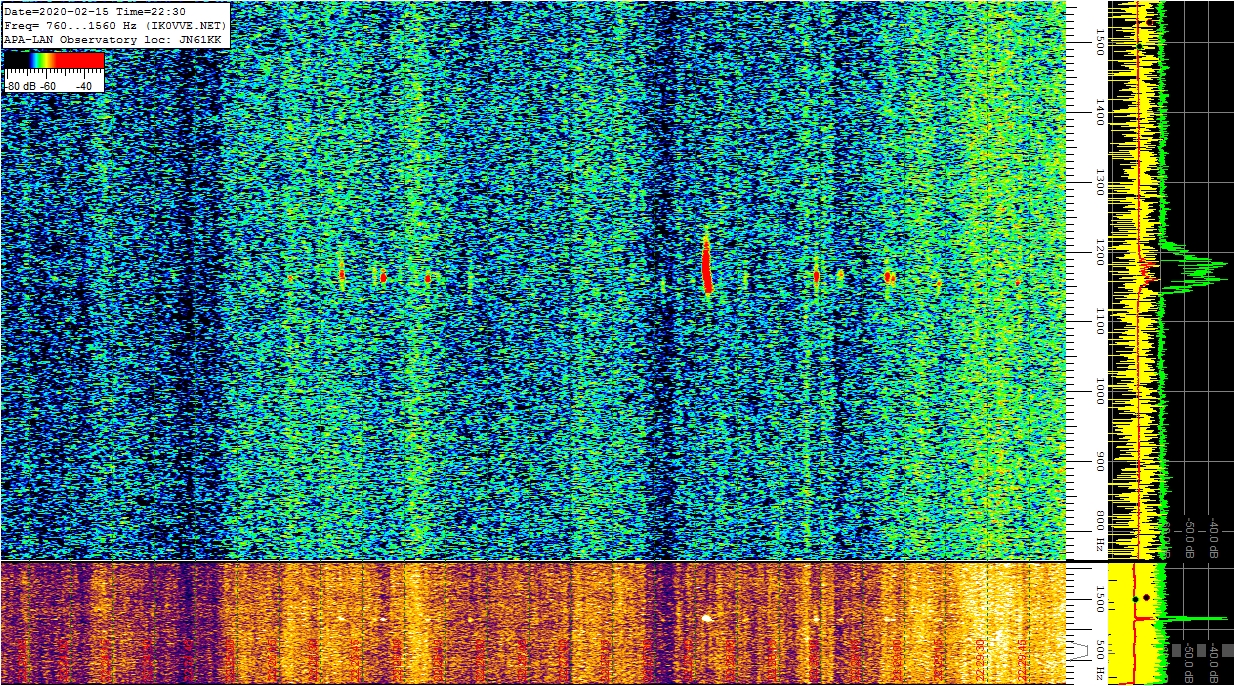Click the -50.0 dB label in upper spectrum plot

[1190, 538]
